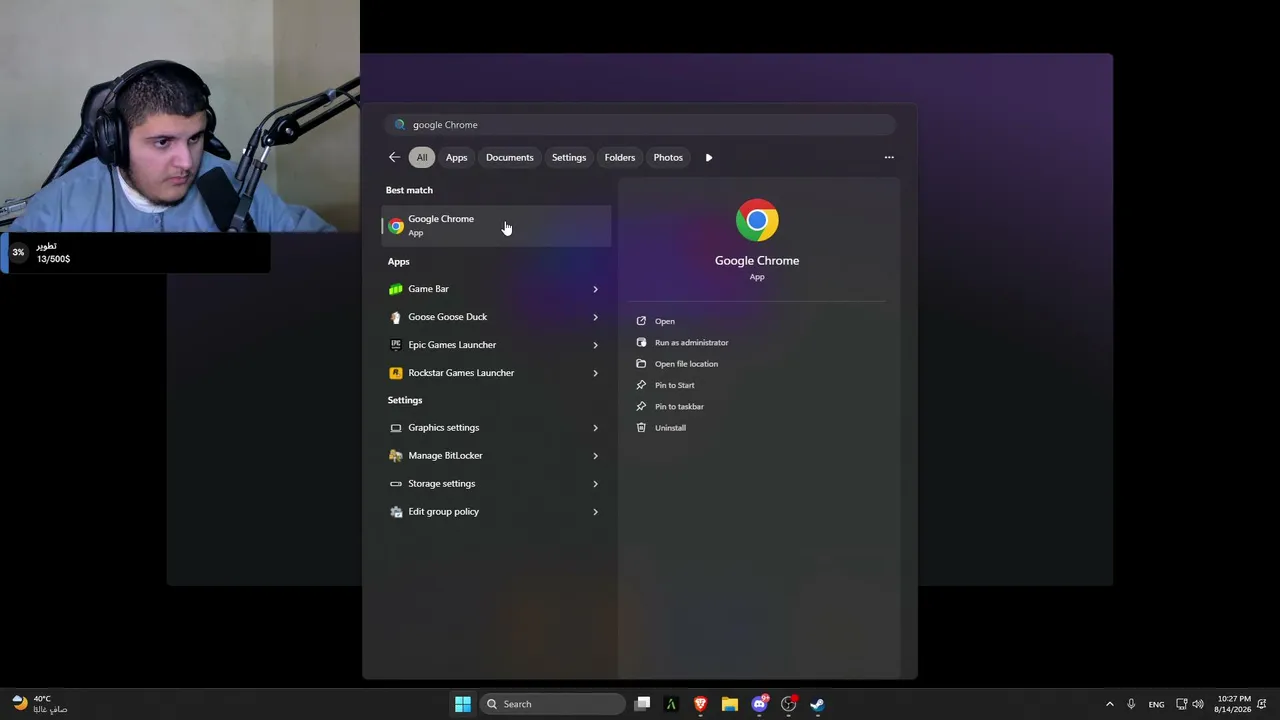Click the Game Bar app icon

(396, 289)
